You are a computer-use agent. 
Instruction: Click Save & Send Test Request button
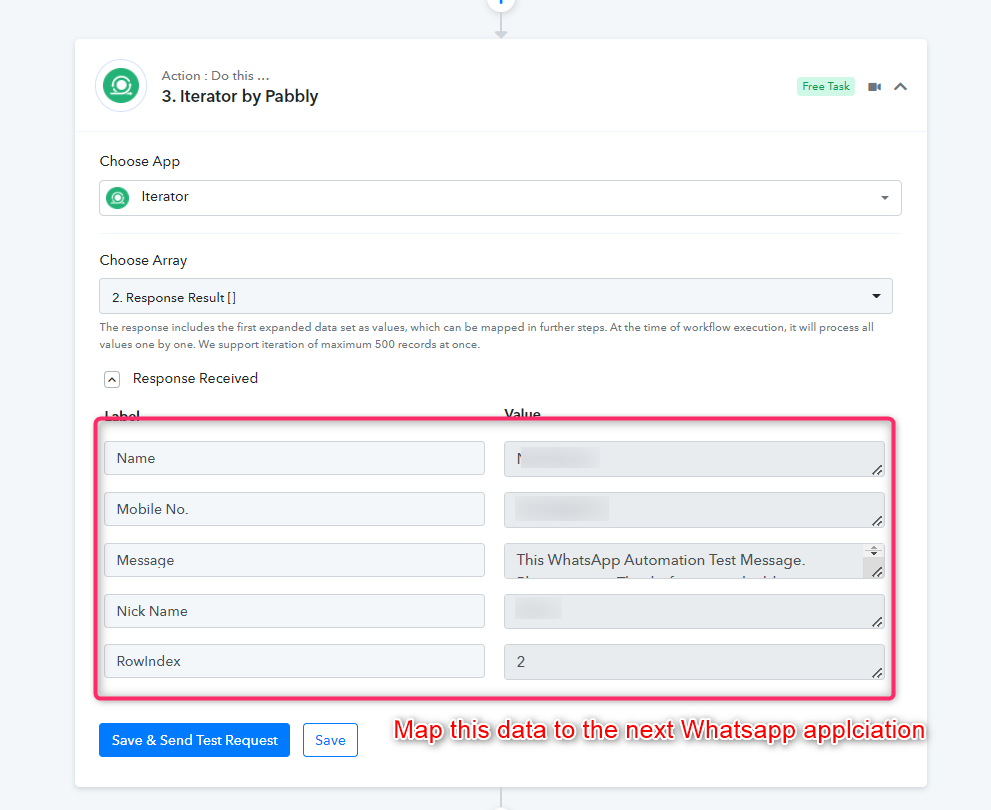194,740
